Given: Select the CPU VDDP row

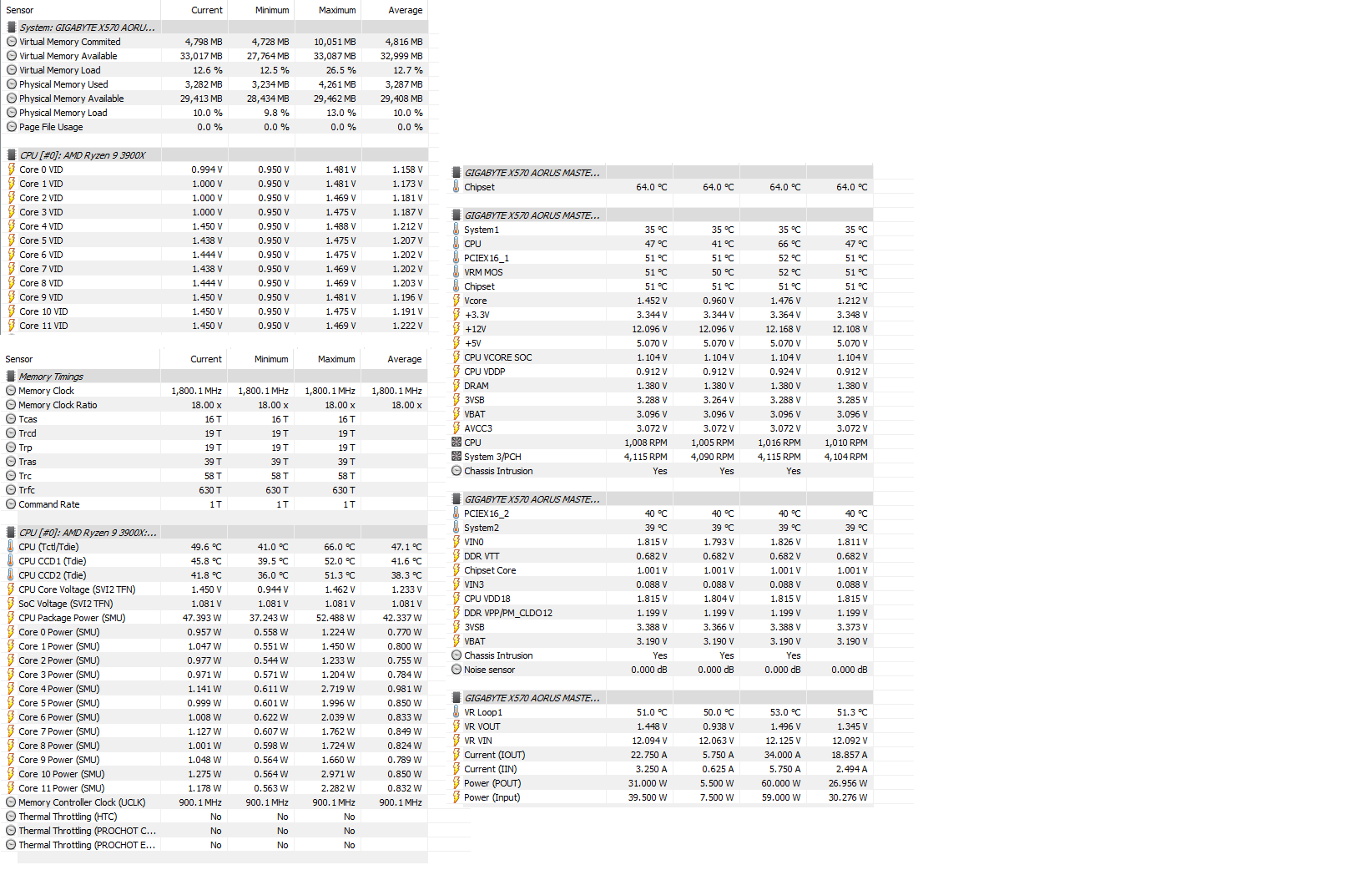Looking at the screenshot, I should [662, 372].
